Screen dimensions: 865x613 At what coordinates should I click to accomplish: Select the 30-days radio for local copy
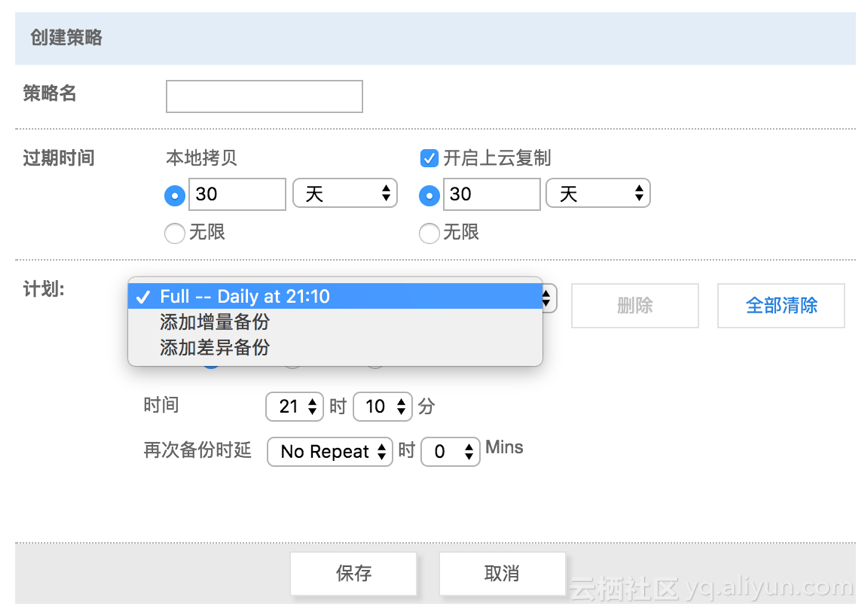174,195
